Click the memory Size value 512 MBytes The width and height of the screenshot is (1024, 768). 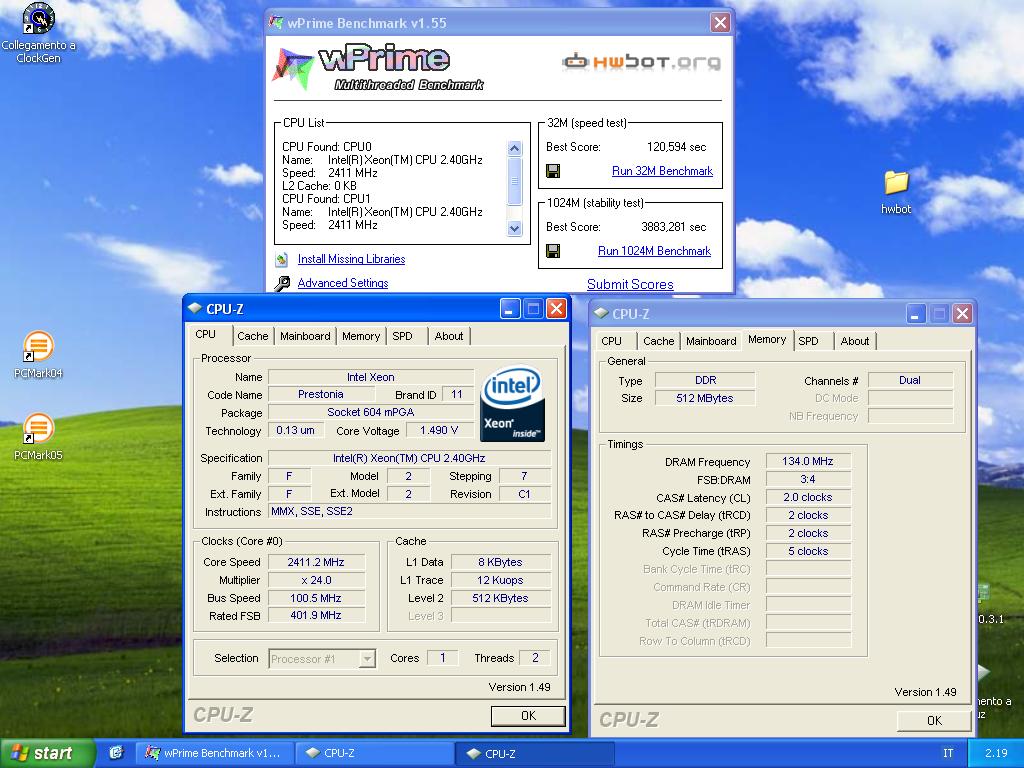(x=705, y=398)
